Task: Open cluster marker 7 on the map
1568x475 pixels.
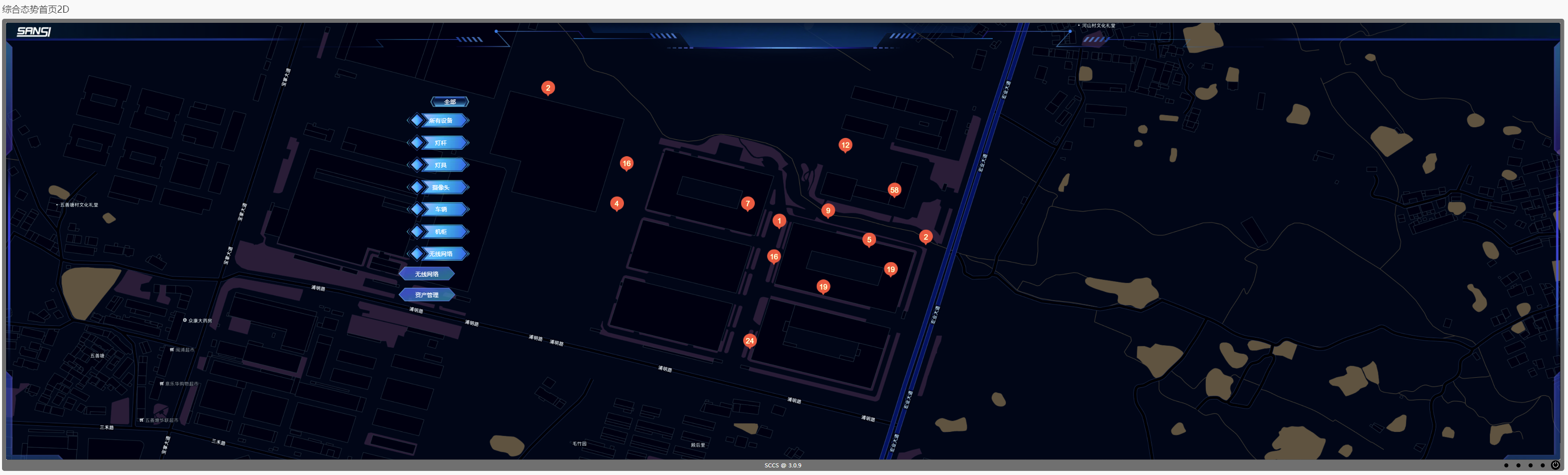Action: pos(748,204)
